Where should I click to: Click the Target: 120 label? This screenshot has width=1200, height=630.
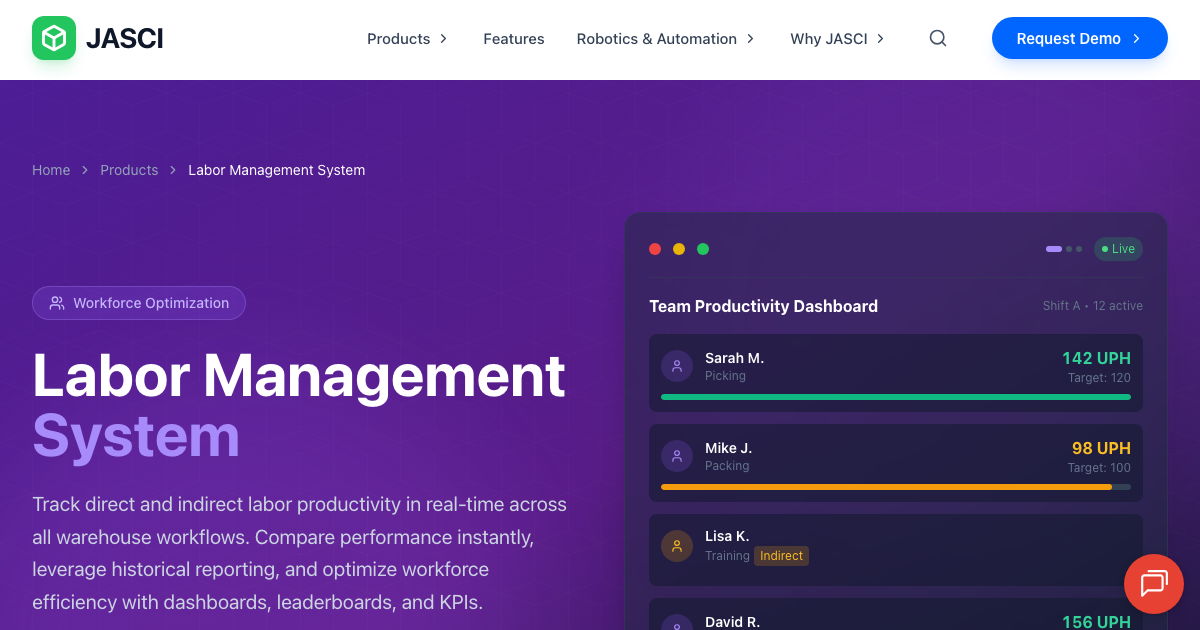coord(1099,378)
